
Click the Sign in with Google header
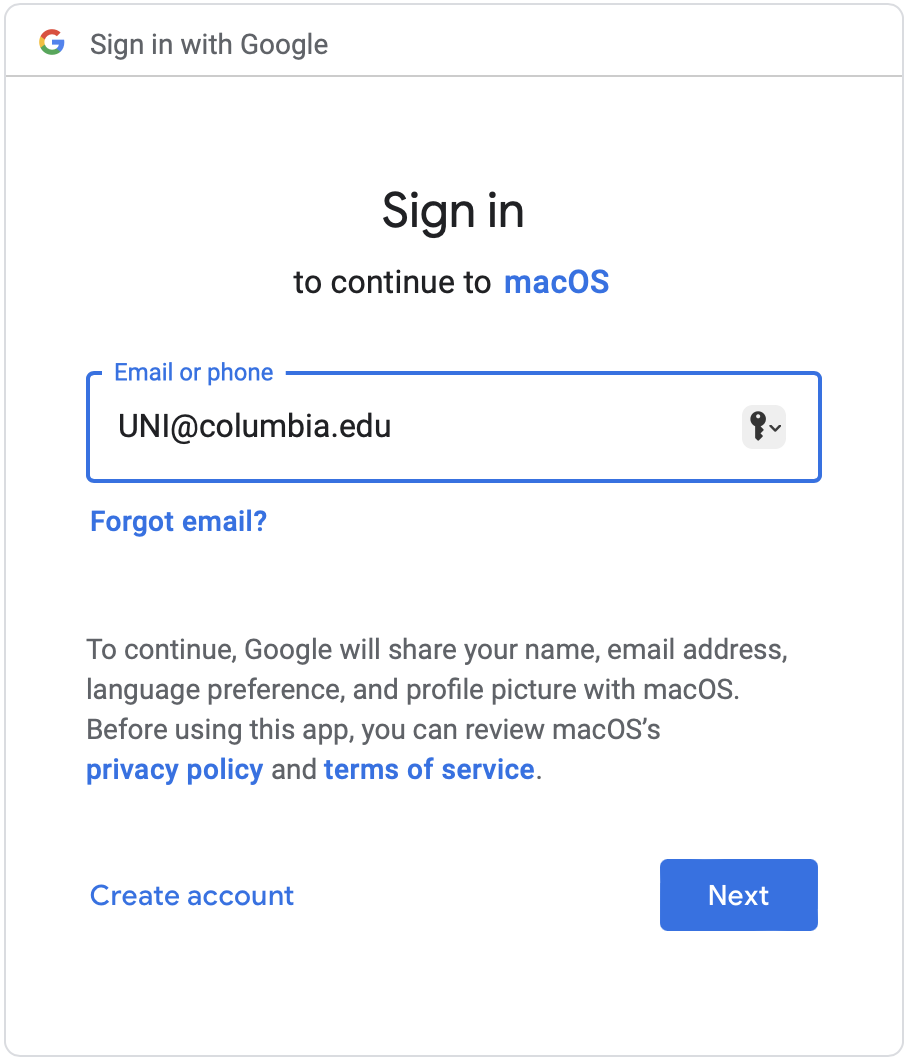tap(208, 44)
